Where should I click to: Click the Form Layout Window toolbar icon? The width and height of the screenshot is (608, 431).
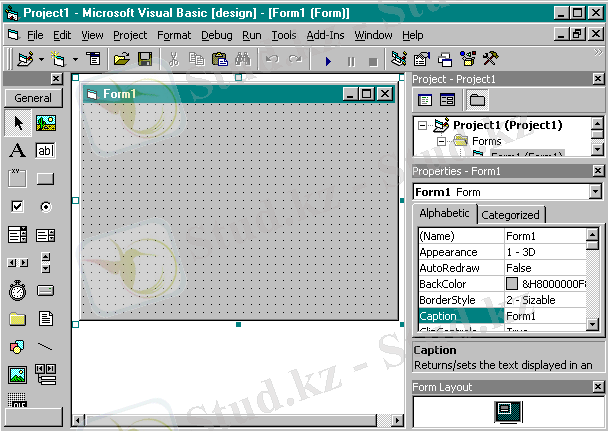click(445, 59)
